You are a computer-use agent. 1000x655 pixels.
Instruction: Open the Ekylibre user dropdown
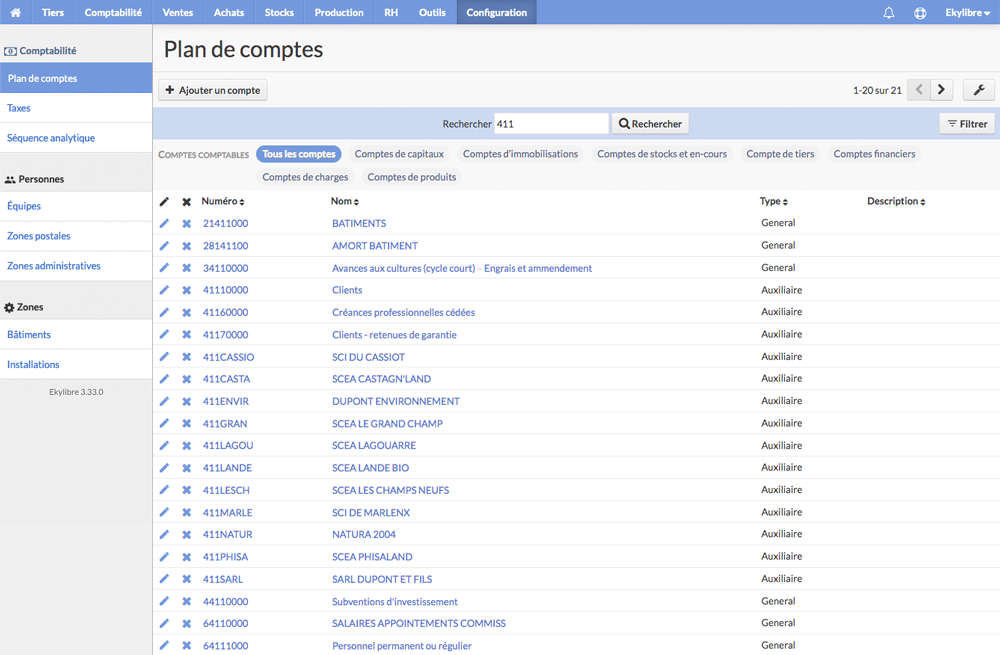coord(967,13)
